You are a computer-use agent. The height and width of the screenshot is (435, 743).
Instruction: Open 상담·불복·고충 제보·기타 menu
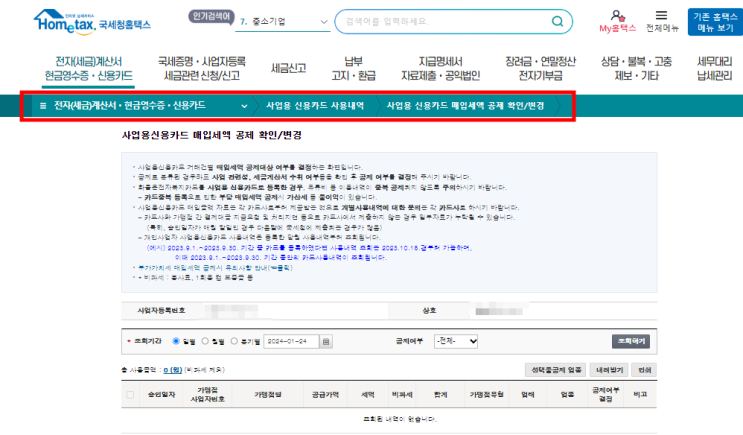[636, 69]
